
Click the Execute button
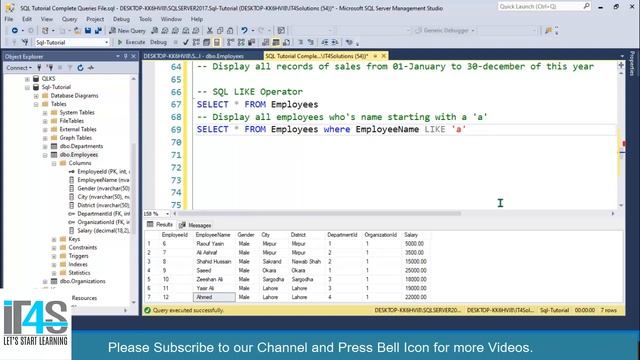coord(131,42)
